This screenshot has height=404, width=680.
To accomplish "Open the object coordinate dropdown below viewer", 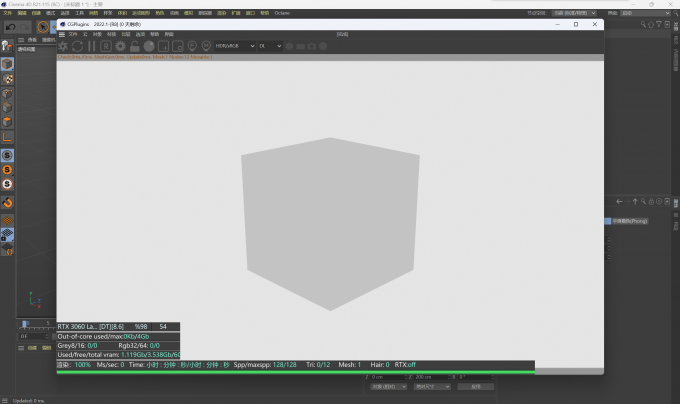I will coord(389,387).
